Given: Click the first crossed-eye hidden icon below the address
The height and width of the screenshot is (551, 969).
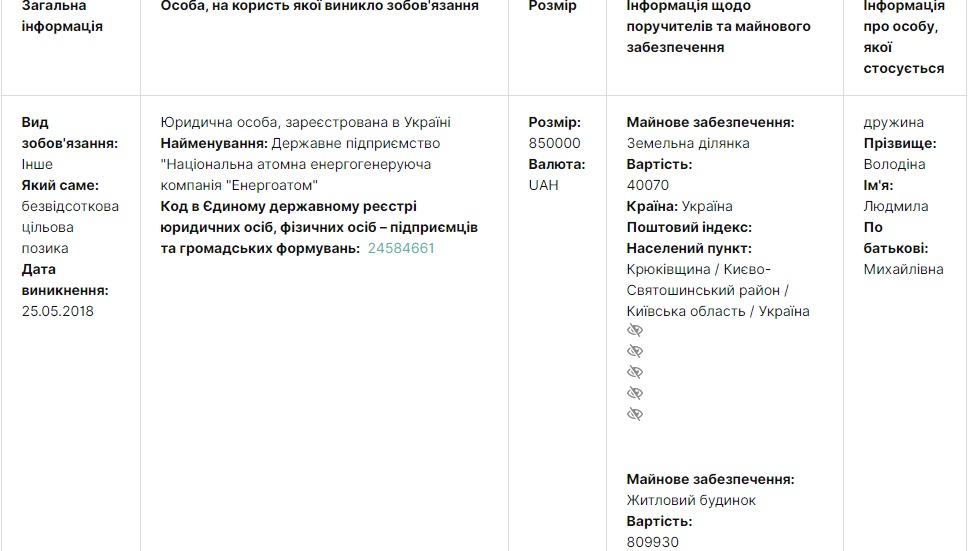Looking at the screenshot, I should pyautogui.click(x=634, y=331).
